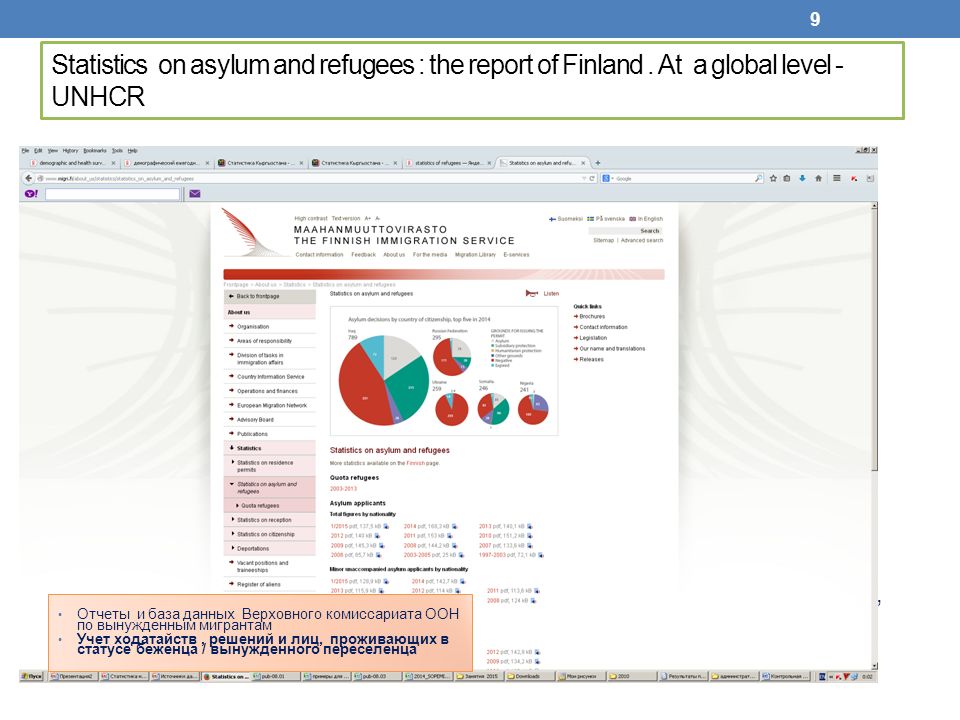
Task: Open the Tools menu in Firefox
Action: click(x=117, y=151)
